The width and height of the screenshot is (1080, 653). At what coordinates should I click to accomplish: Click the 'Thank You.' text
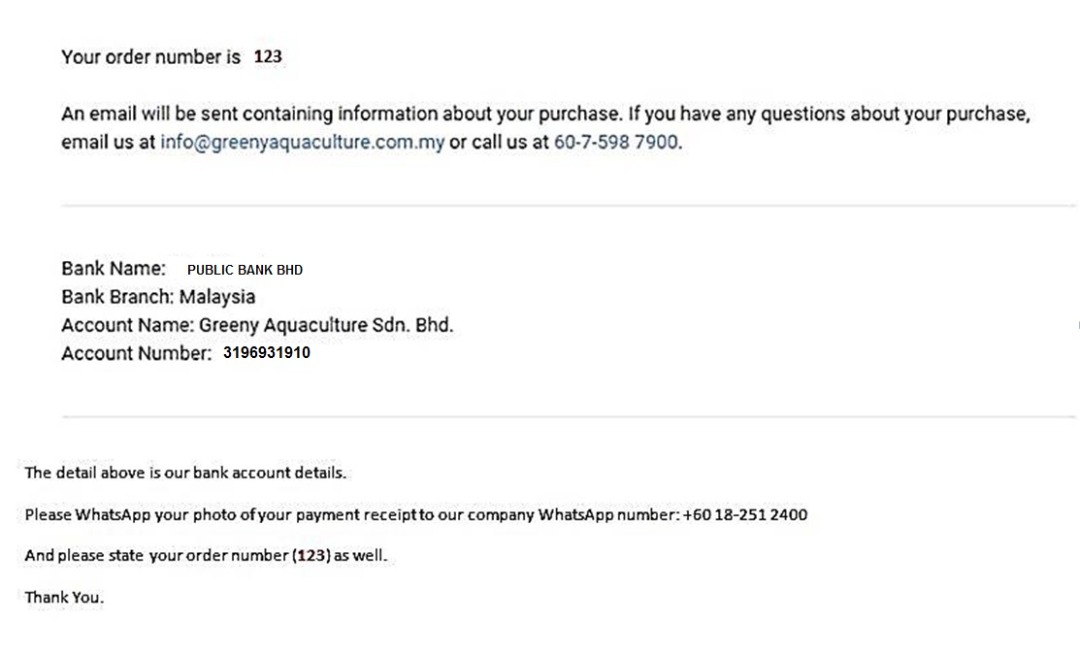pos(64,597)
